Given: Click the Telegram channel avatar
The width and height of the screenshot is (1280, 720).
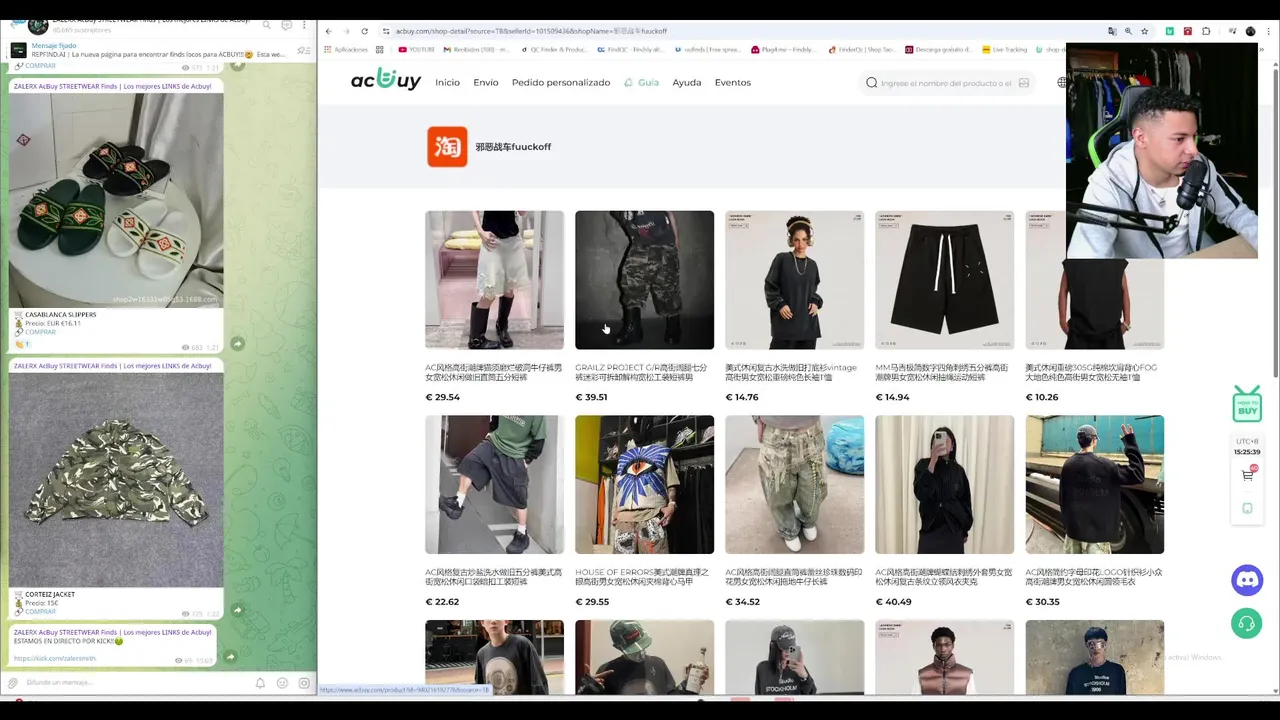Looking at the screenshot, I should tap(38, 25).
